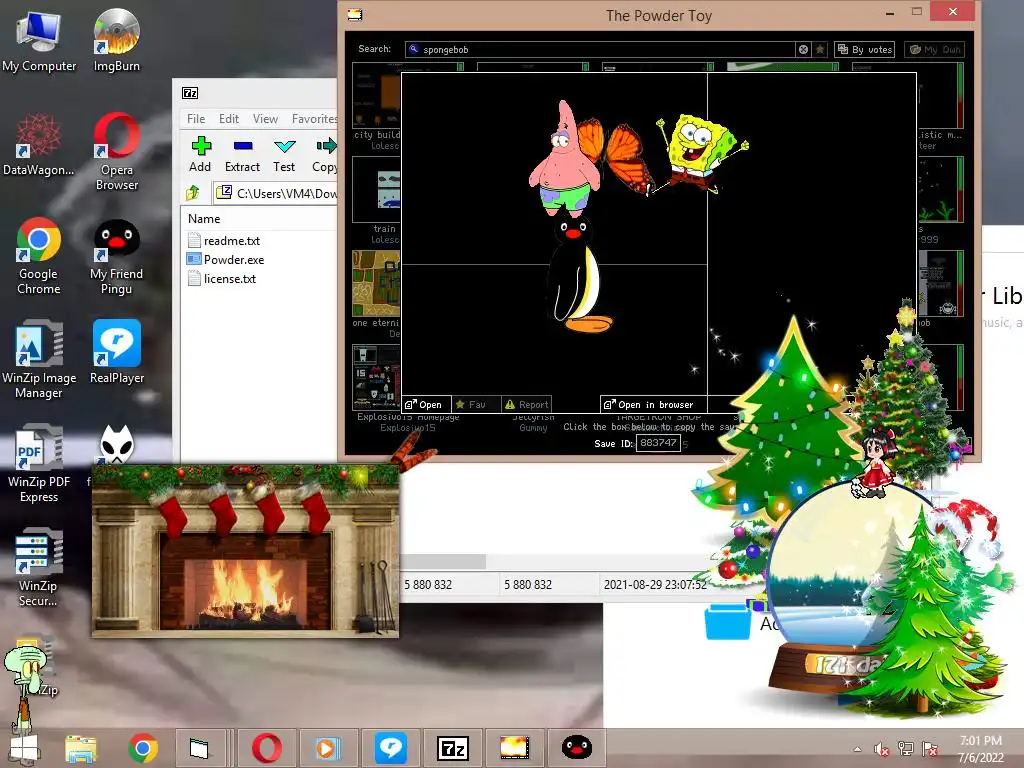Screen dimensions: 1024x768
Task: Open the Start button on taskbar
Action: click(x=24, y=748)
